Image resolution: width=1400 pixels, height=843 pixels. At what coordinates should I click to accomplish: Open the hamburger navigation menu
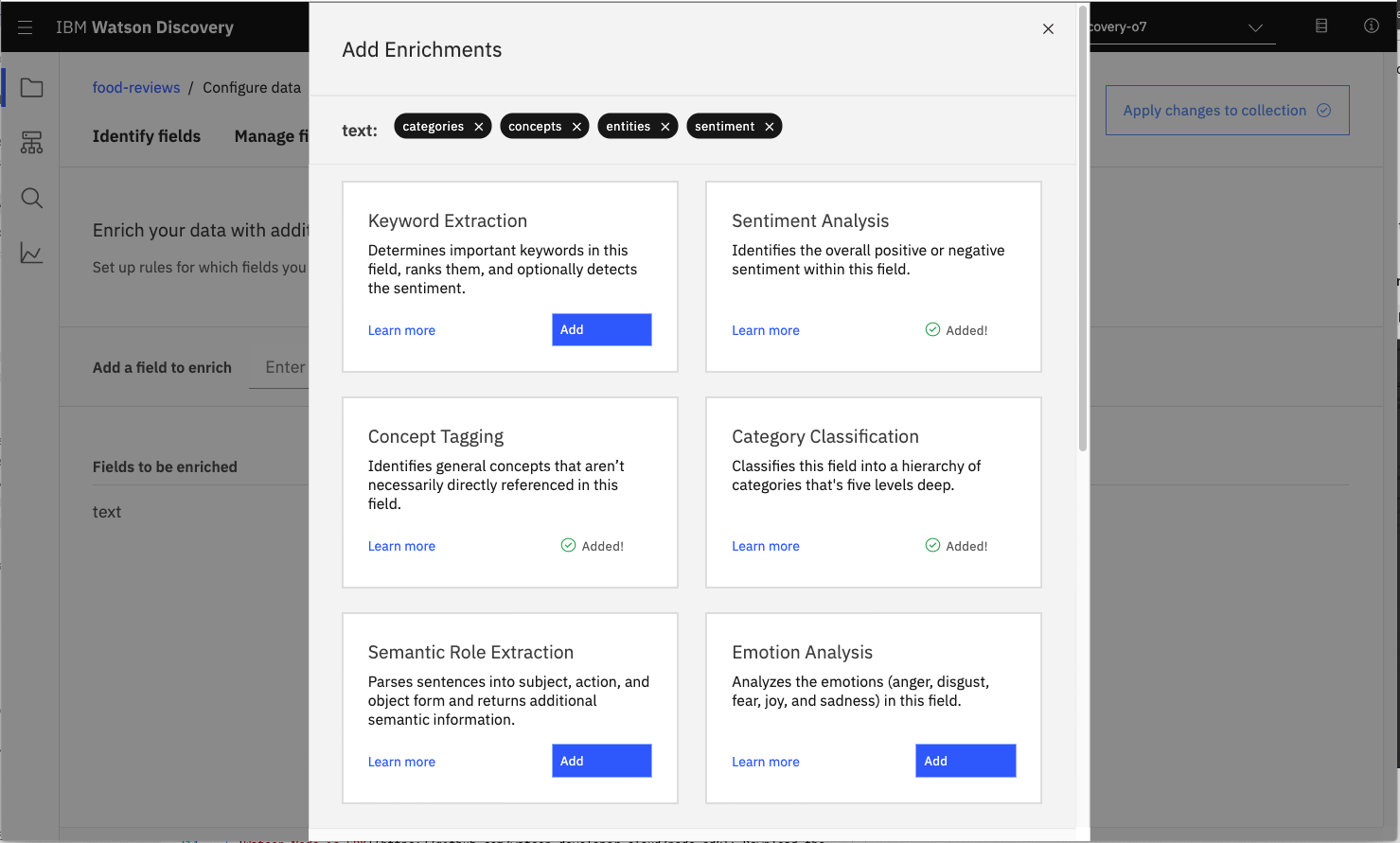(26, 27)
